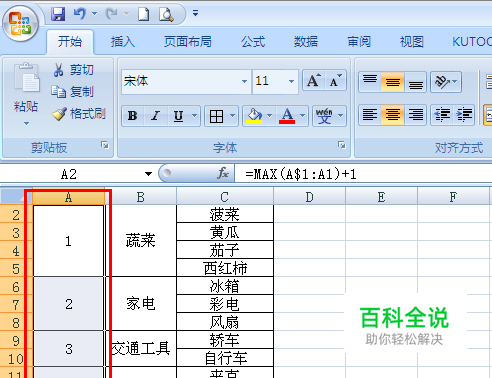Expand the 粘贴 paste options arrow
The height and width of the screenshot is (378, 492).
coord(26,123)
